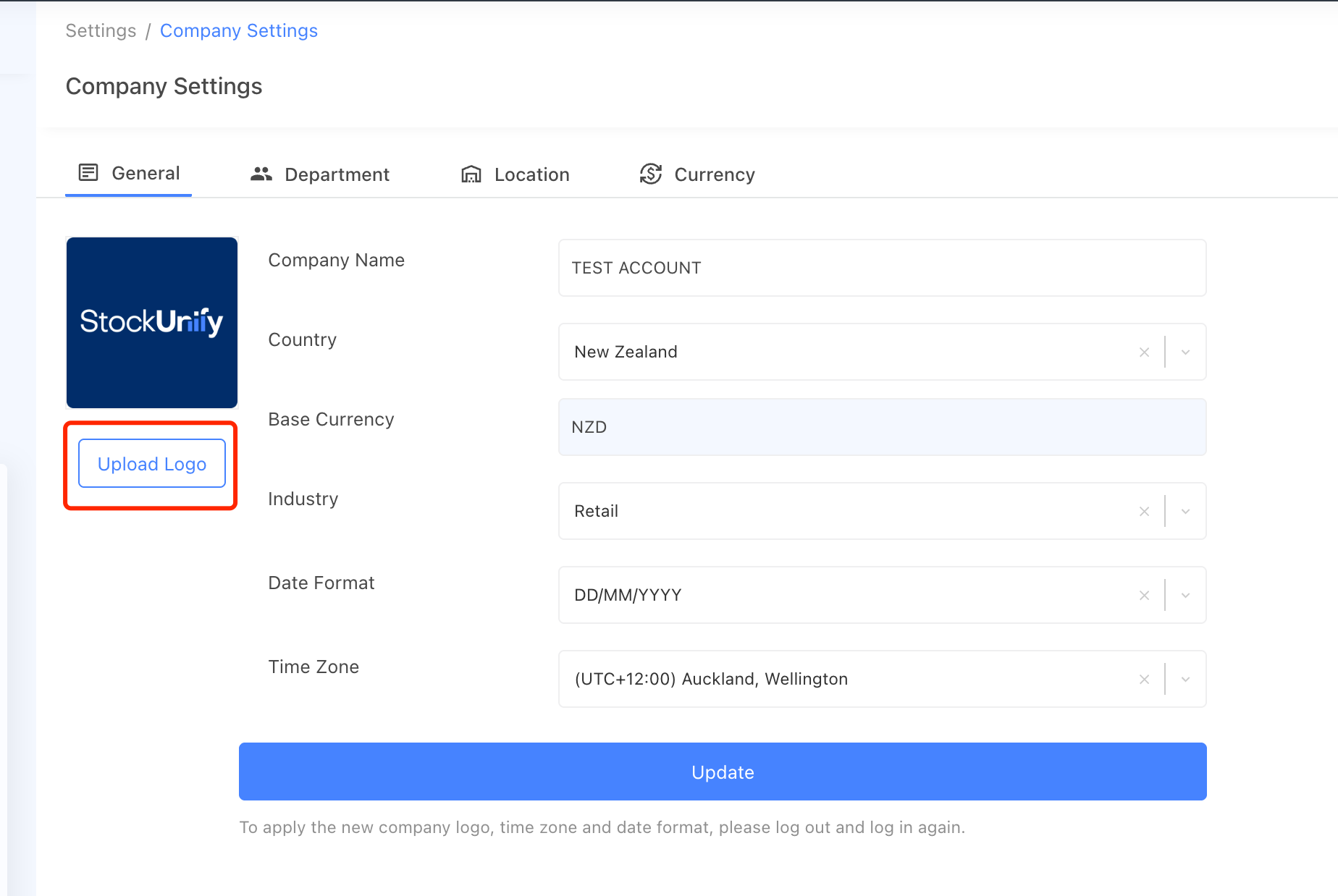Click the Company Name input field
Image resolution: width=1338 pixels, height=896 pixels.
tap(882, 268)
